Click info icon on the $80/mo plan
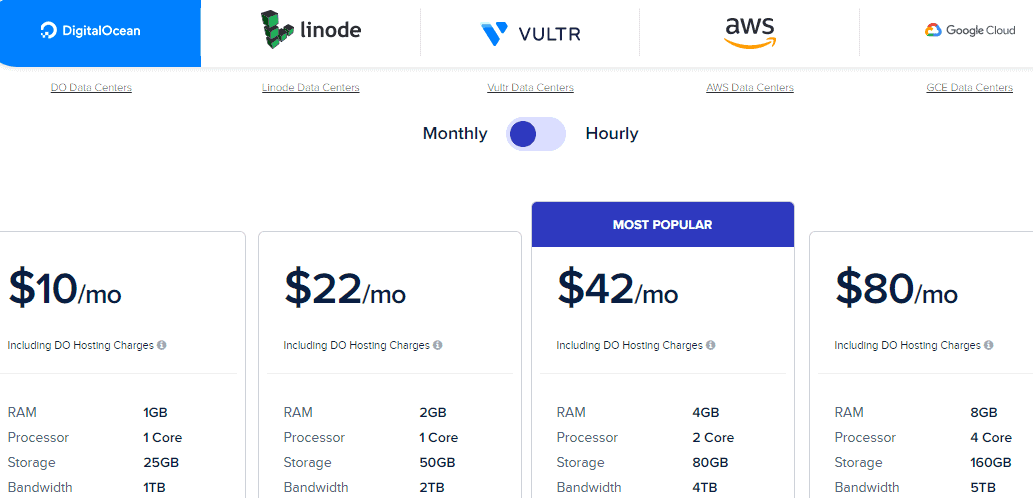 coord(988,345)
